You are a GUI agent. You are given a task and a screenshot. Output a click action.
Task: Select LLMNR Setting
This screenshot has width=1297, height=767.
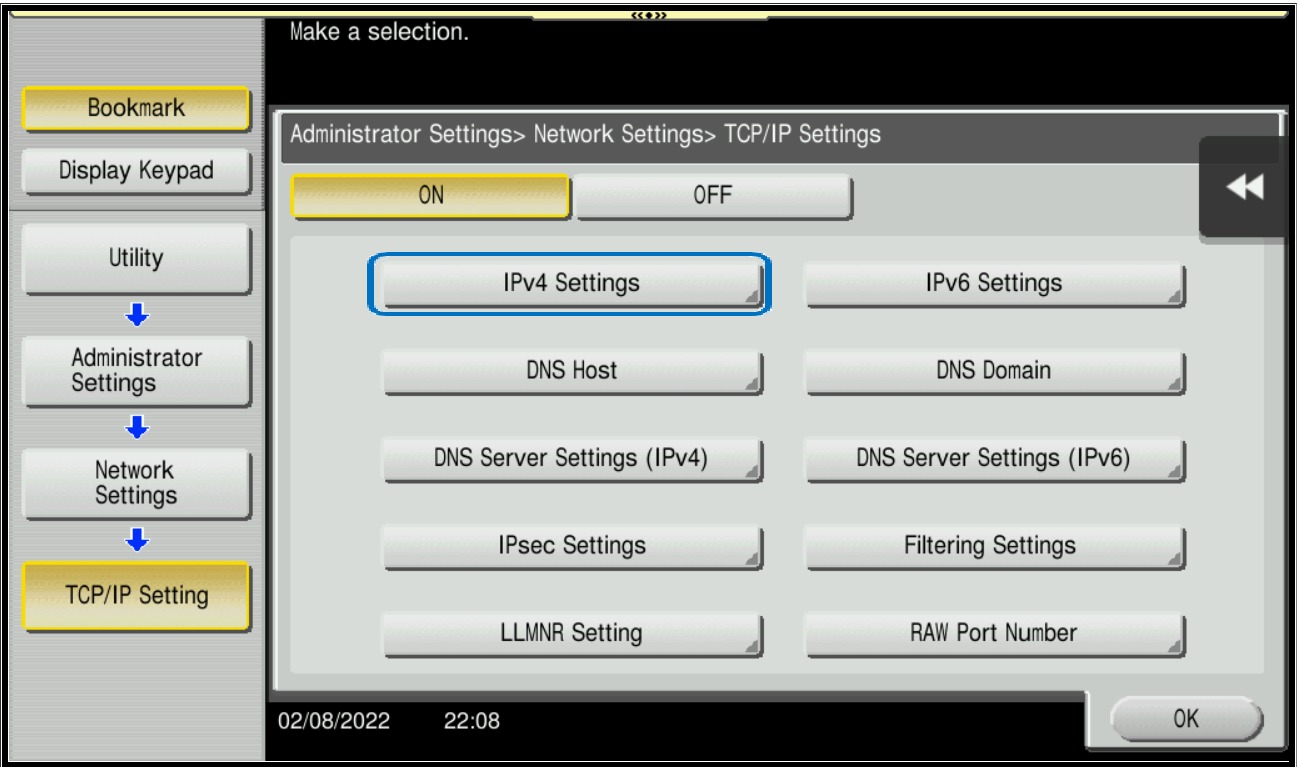pos(571,633)
